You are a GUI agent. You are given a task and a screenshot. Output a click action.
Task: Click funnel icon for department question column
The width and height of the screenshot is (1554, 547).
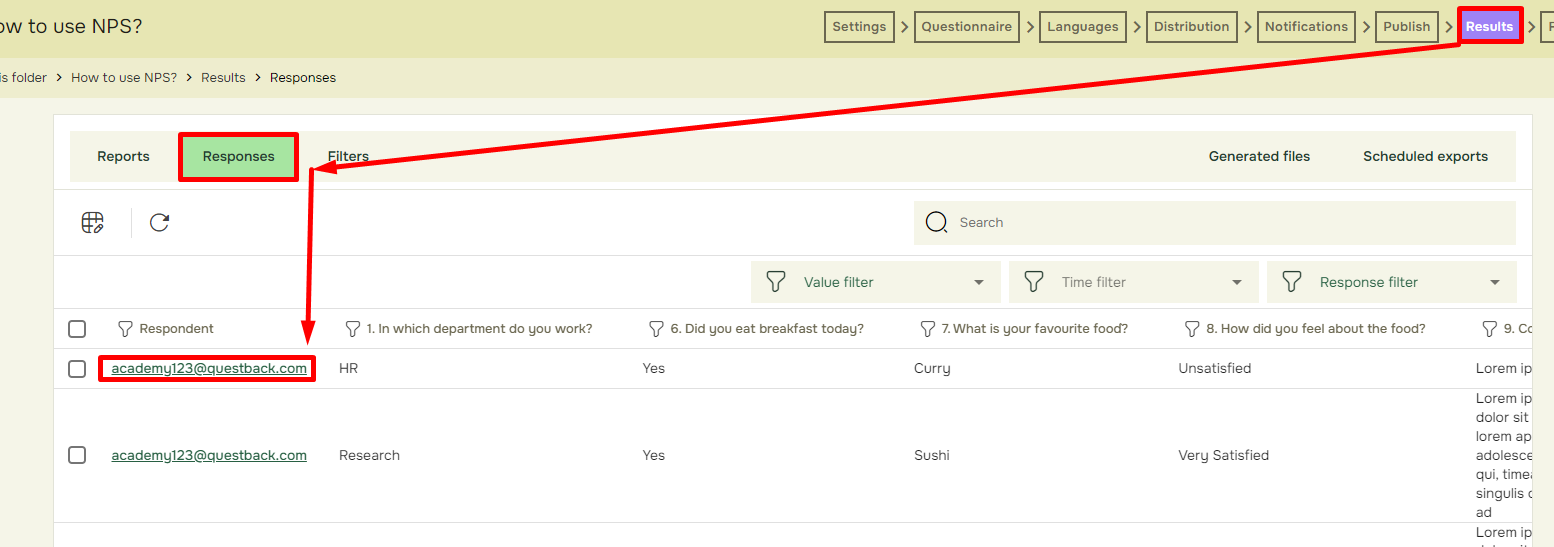pyautogui.click(x=352, y=329)
